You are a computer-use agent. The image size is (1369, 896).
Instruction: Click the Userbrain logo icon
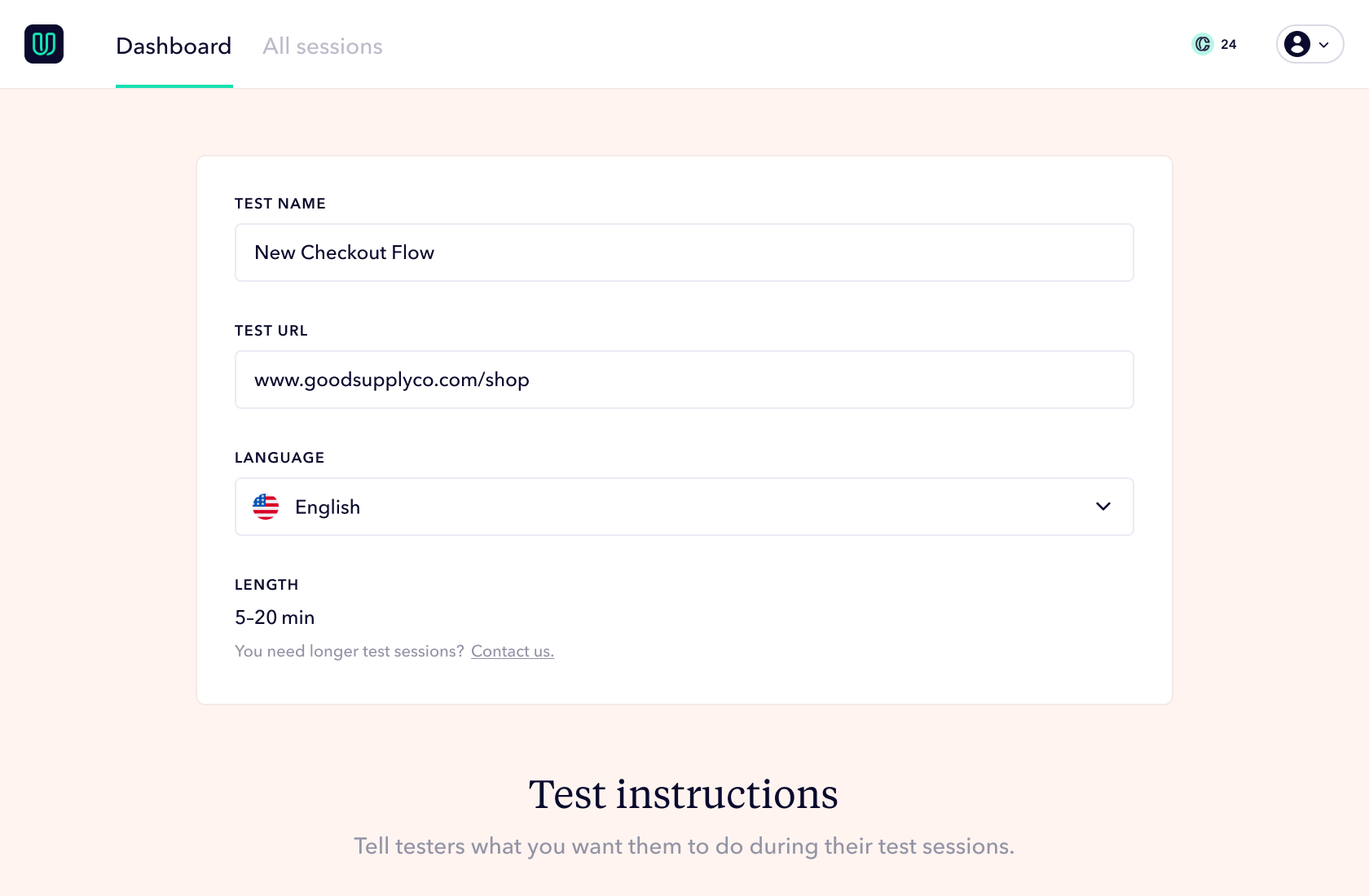pos(44,44)
